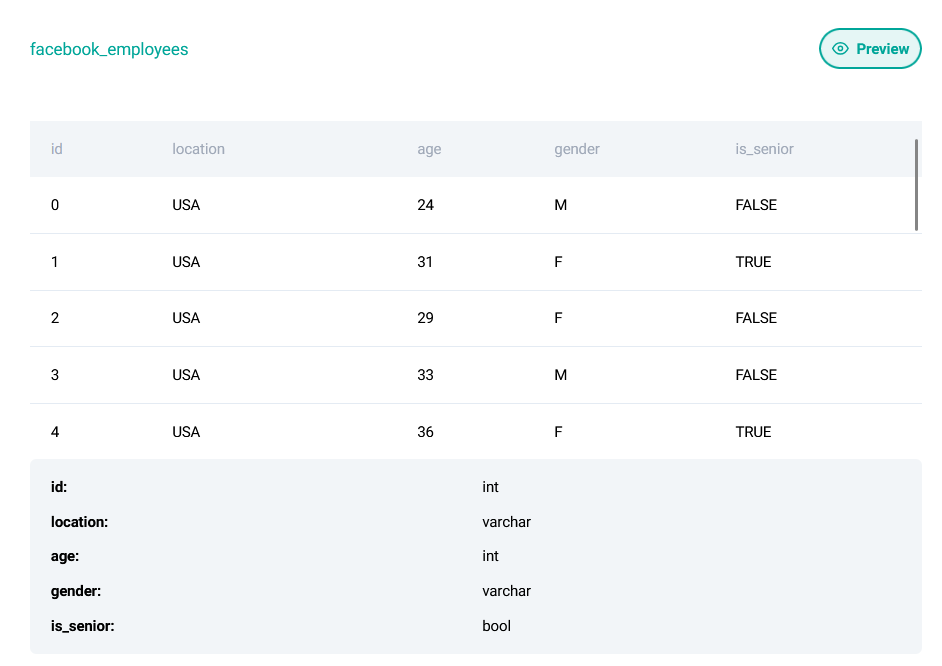The width and height of the screenshot is (942, 666).
Task: Select the row with id 3
Action: coord(400,375)
